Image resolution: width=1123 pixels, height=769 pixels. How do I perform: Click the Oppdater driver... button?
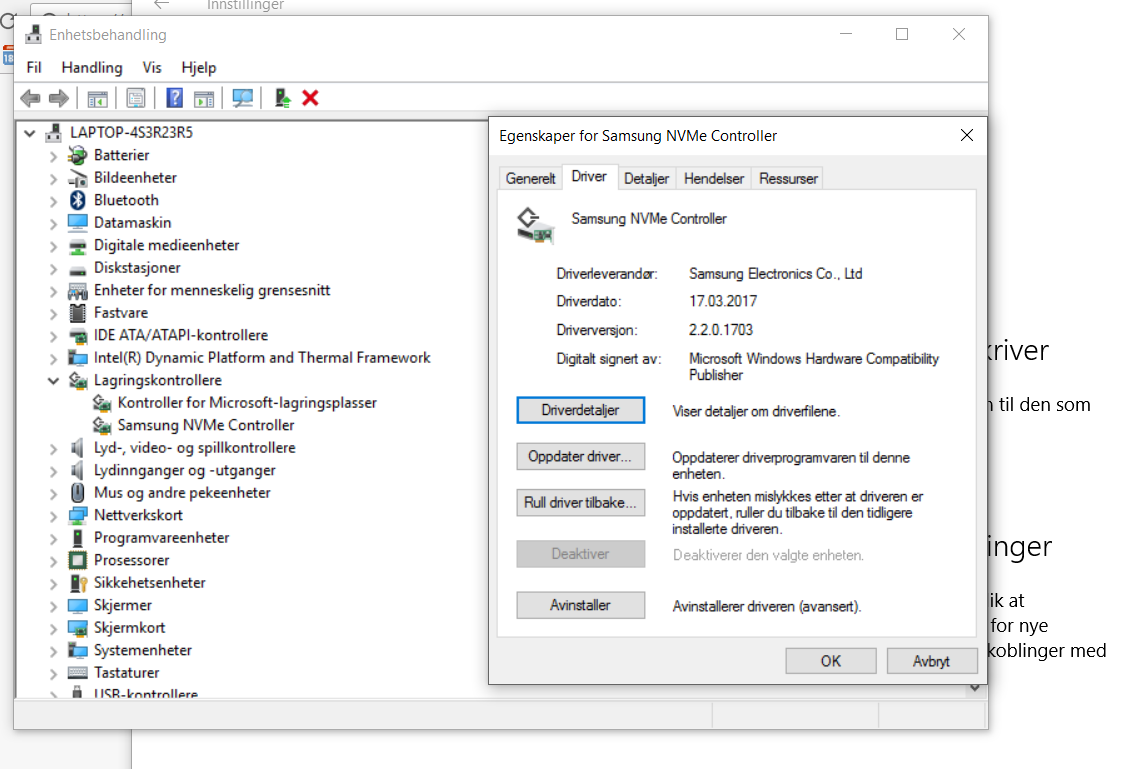click(x=580, y=456)
